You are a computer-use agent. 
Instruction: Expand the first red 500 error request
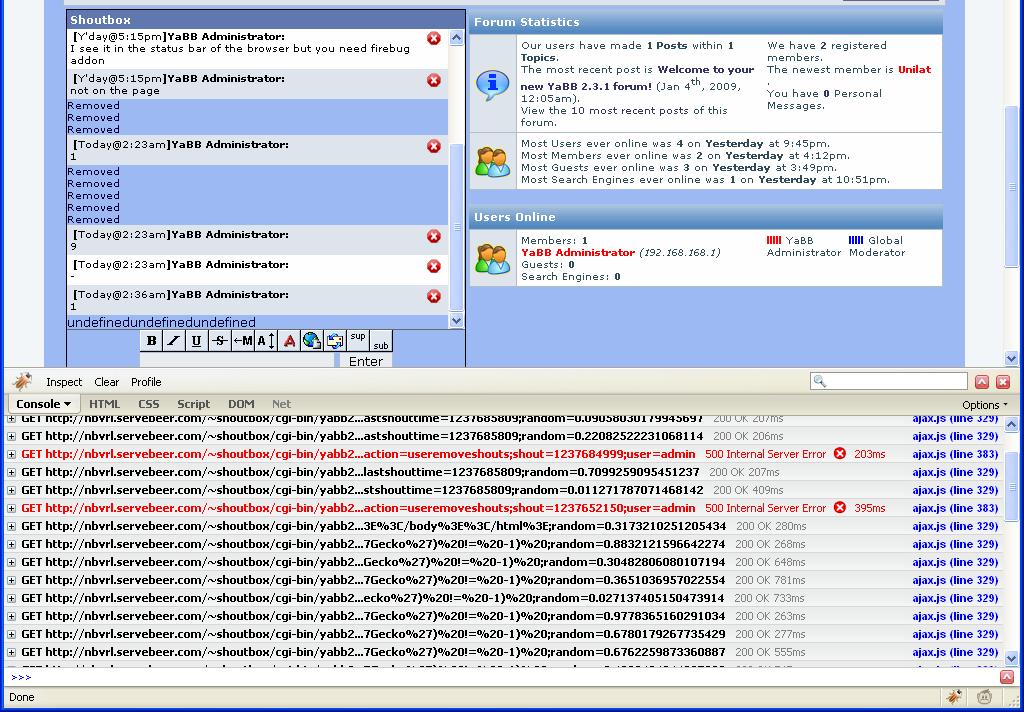click(12, 454)
